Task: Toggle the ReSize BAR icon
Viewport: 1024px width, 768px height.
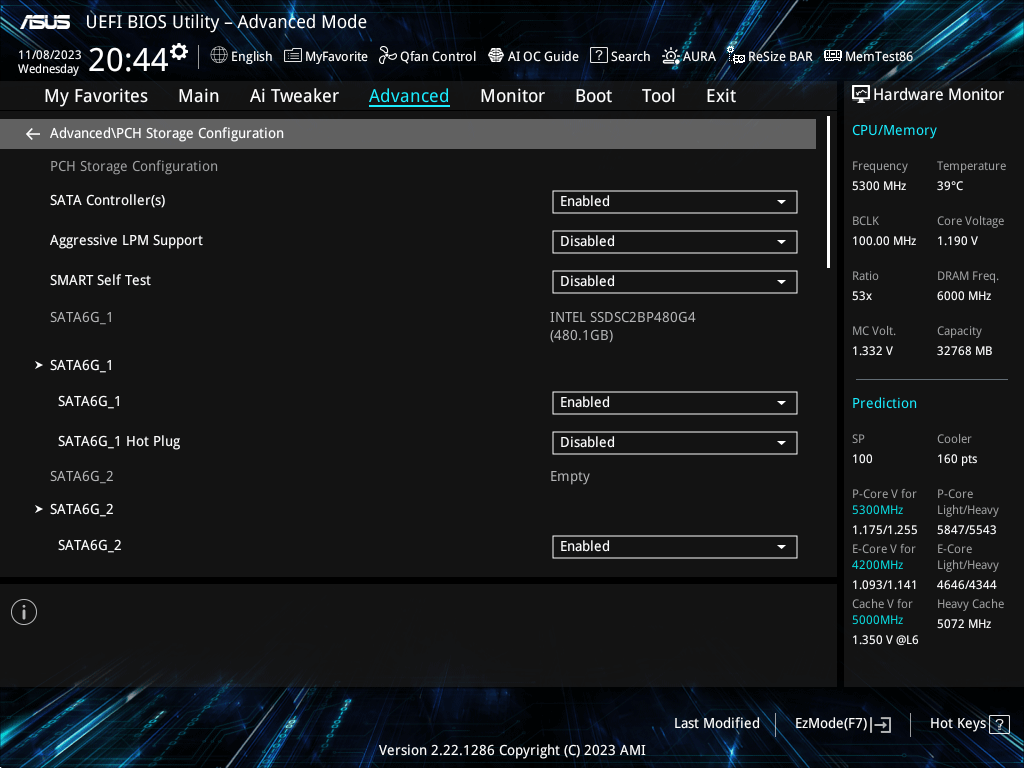Action: pos(736,56)
